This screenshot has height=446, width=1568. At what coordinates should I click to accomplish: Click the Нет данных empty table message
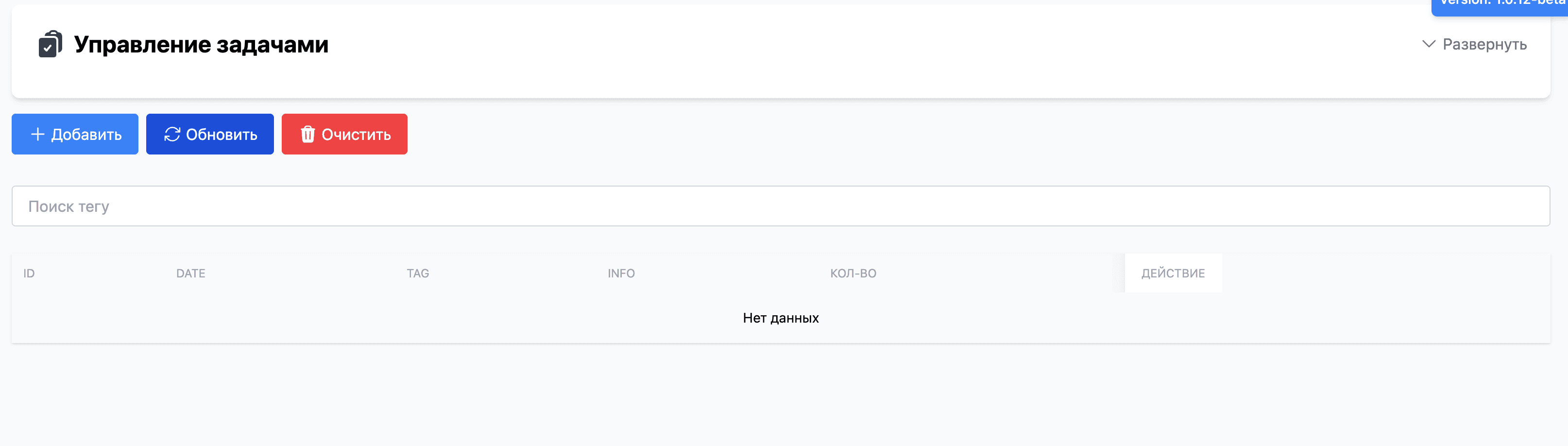pos(780,318)
